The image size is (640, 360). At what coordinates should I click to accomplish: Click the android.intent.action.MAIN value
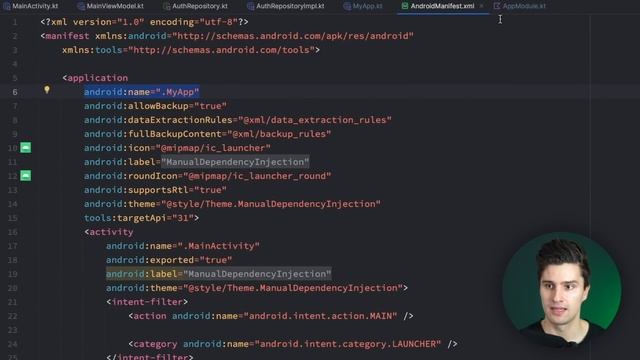coord(320,316)
